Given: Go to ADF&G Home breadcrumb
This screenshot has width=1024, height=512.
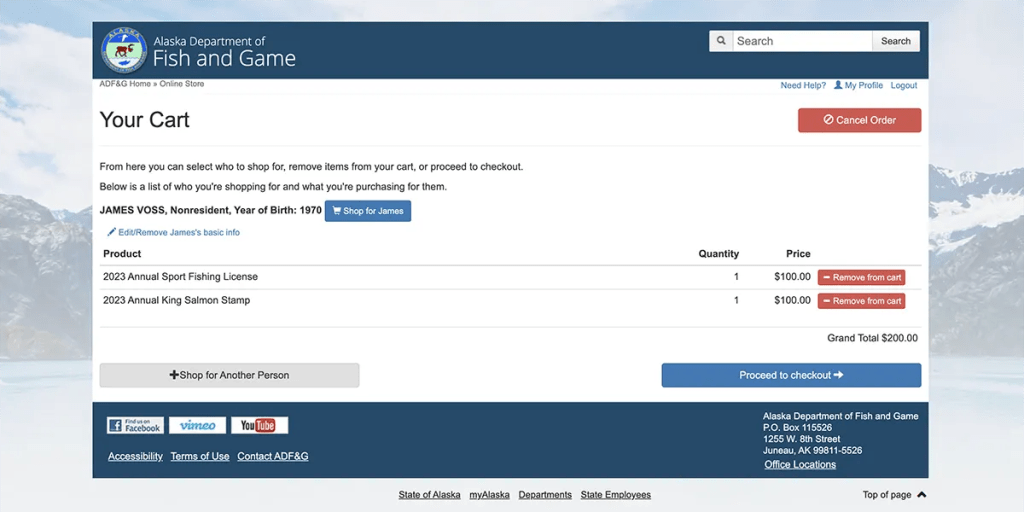Looking at the screenshot, I should [x=125, y=84].
